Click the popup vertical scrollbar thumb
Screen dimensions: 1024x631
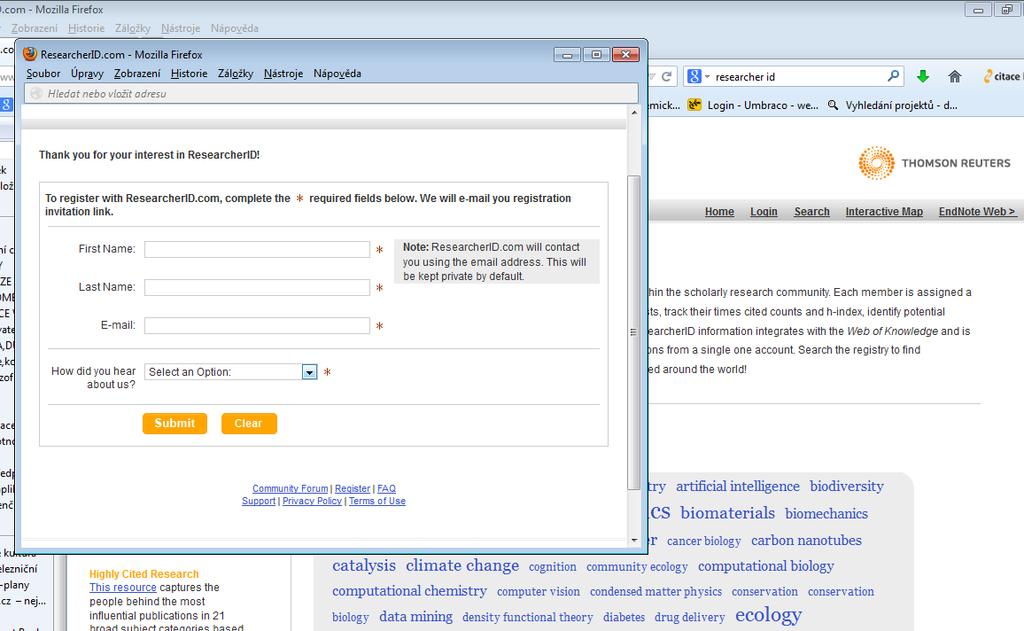633,332
